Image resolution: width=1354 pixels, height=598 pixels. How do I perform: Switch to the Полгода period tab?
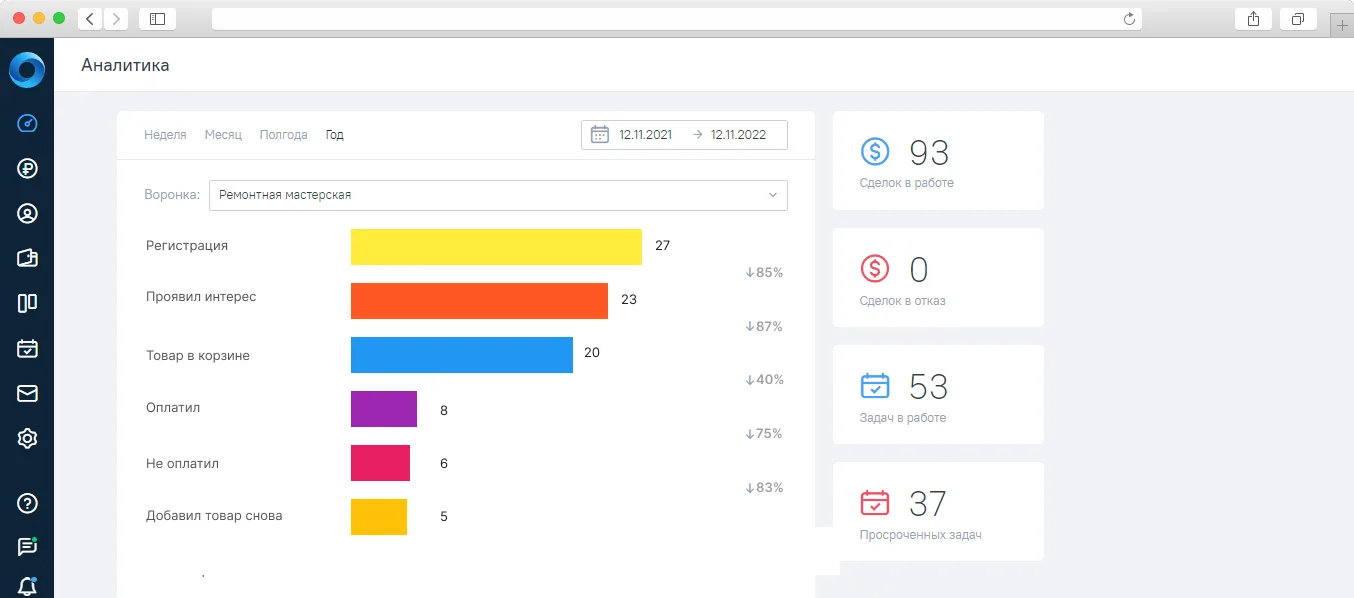[x=283, y=135]
